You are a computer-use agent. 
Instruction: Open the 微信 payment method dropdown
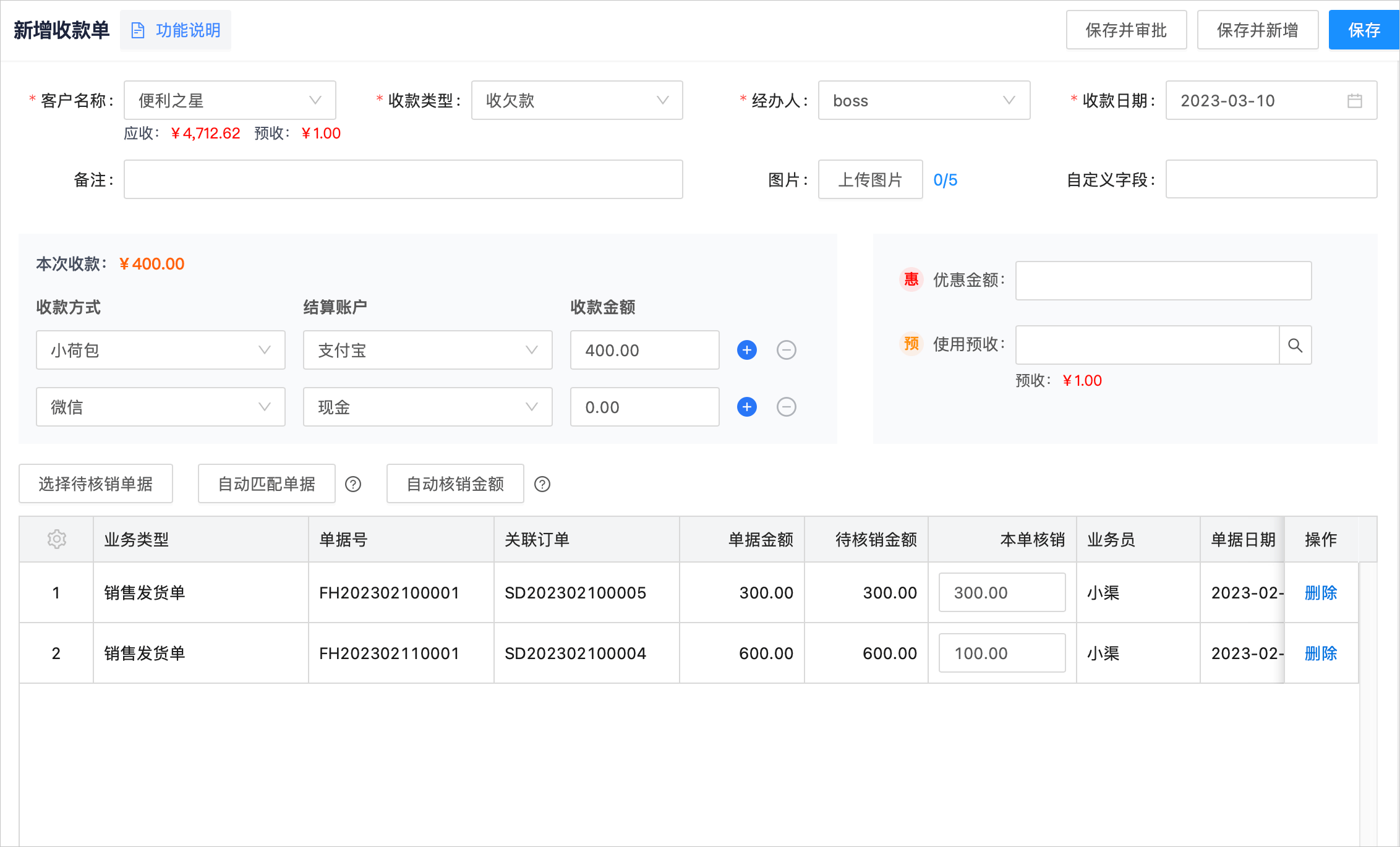click(161, 407)
